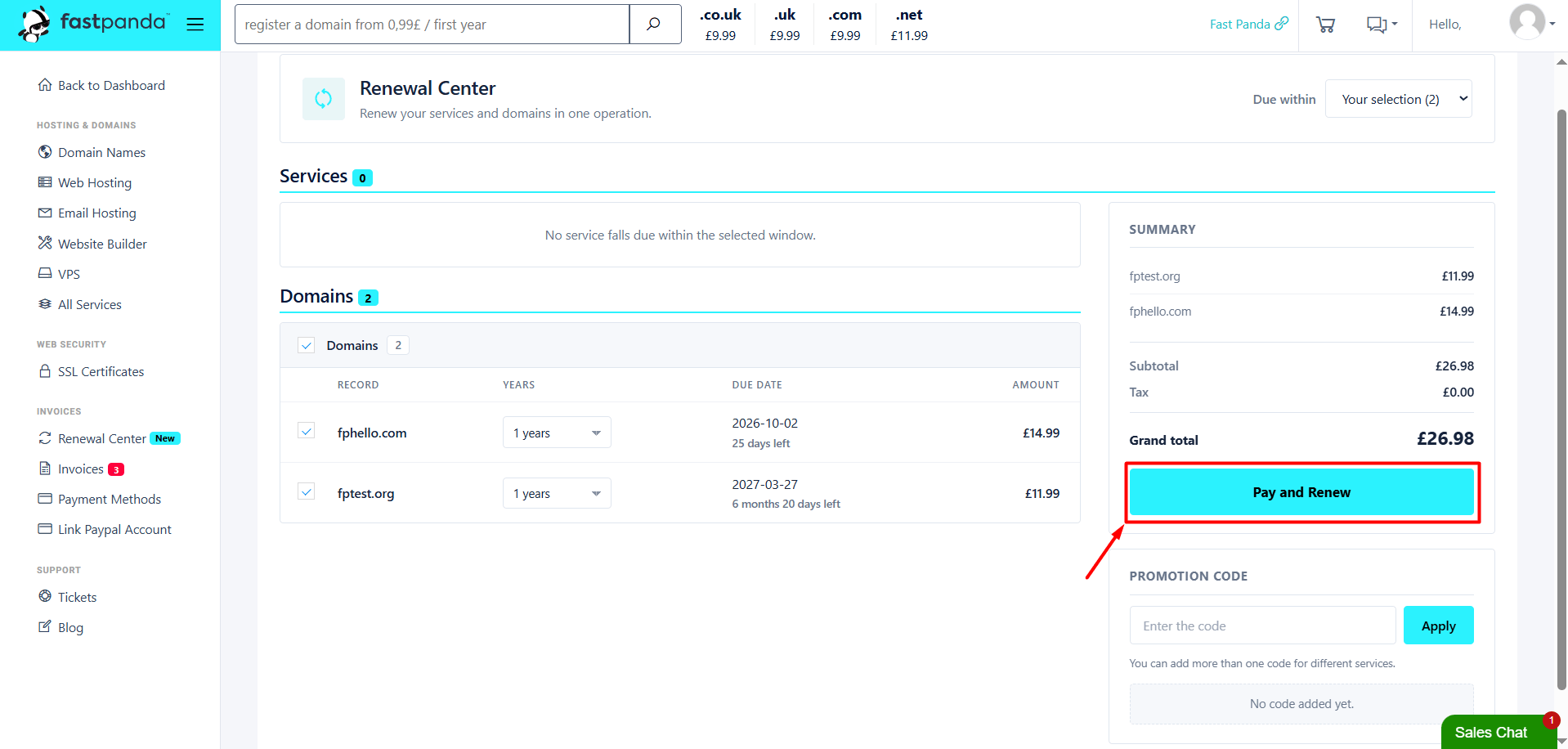Open the Sales Chat widget
1568x749 pixels.
1499,732
